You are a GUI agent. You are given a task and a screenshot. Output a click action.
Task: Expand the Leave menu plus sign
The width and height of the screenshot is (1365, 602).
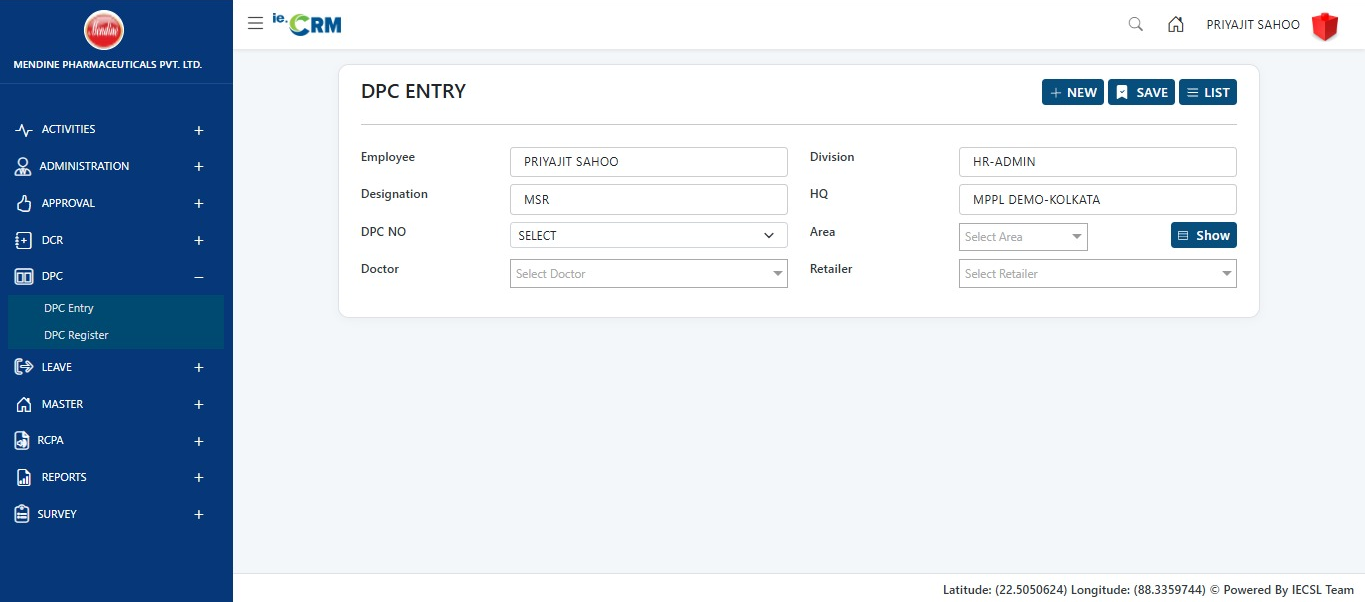[199, 368]
